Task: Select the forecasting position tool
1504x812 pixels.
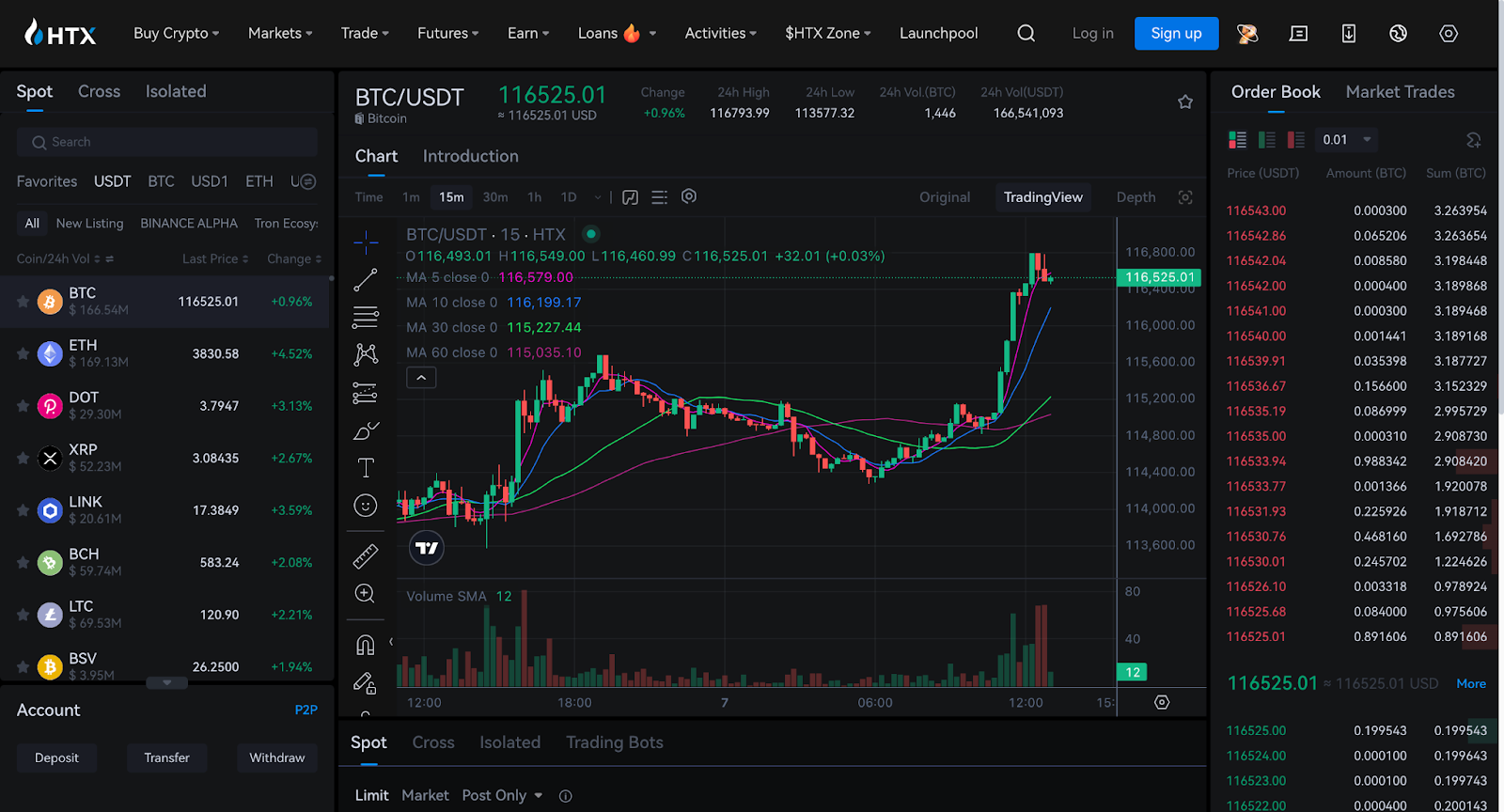Action: pos(366,392)
